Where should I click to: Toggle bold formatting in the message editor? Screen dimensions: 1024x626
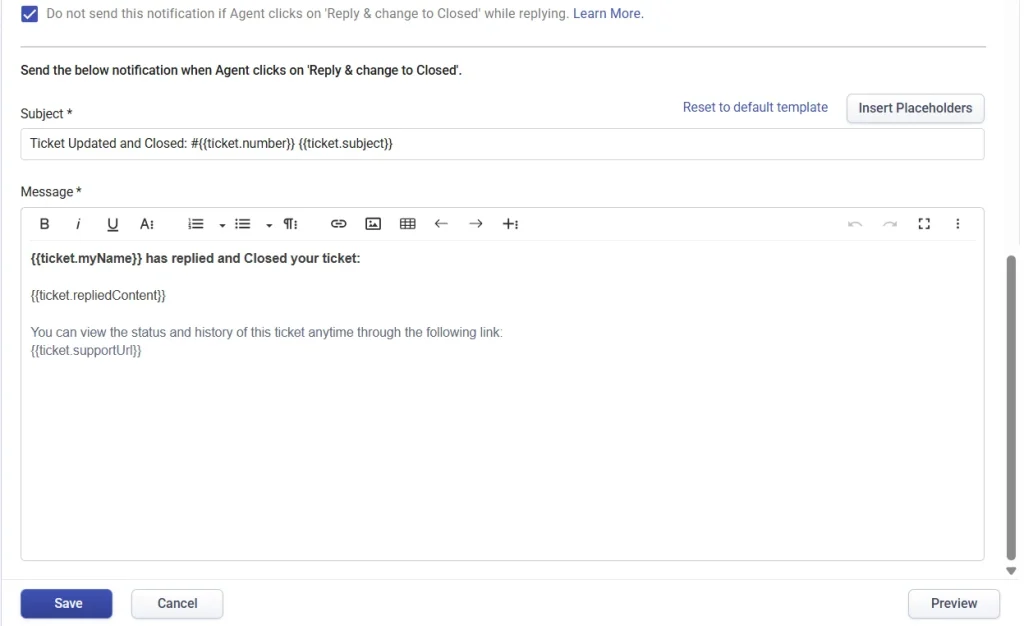point(44,223)
